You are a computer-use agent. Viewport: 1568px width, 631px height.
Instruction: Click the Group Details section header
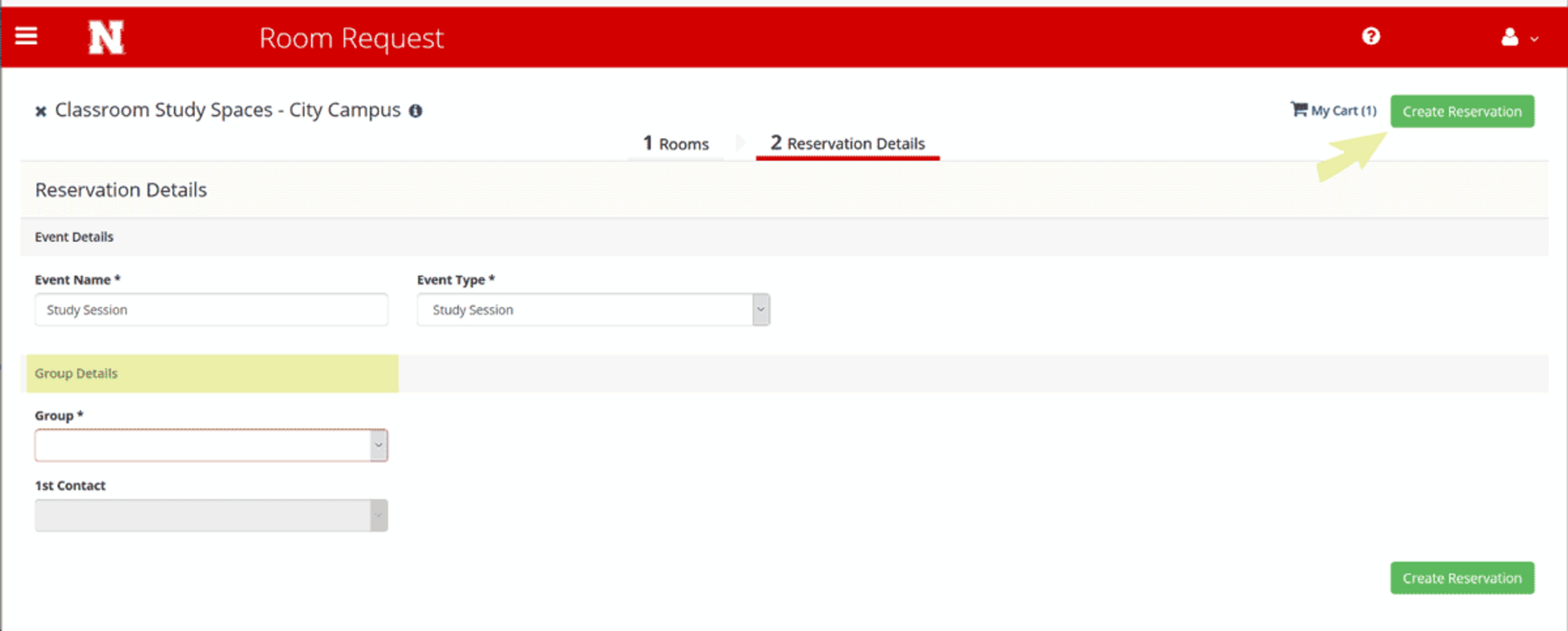coord(76,374)
